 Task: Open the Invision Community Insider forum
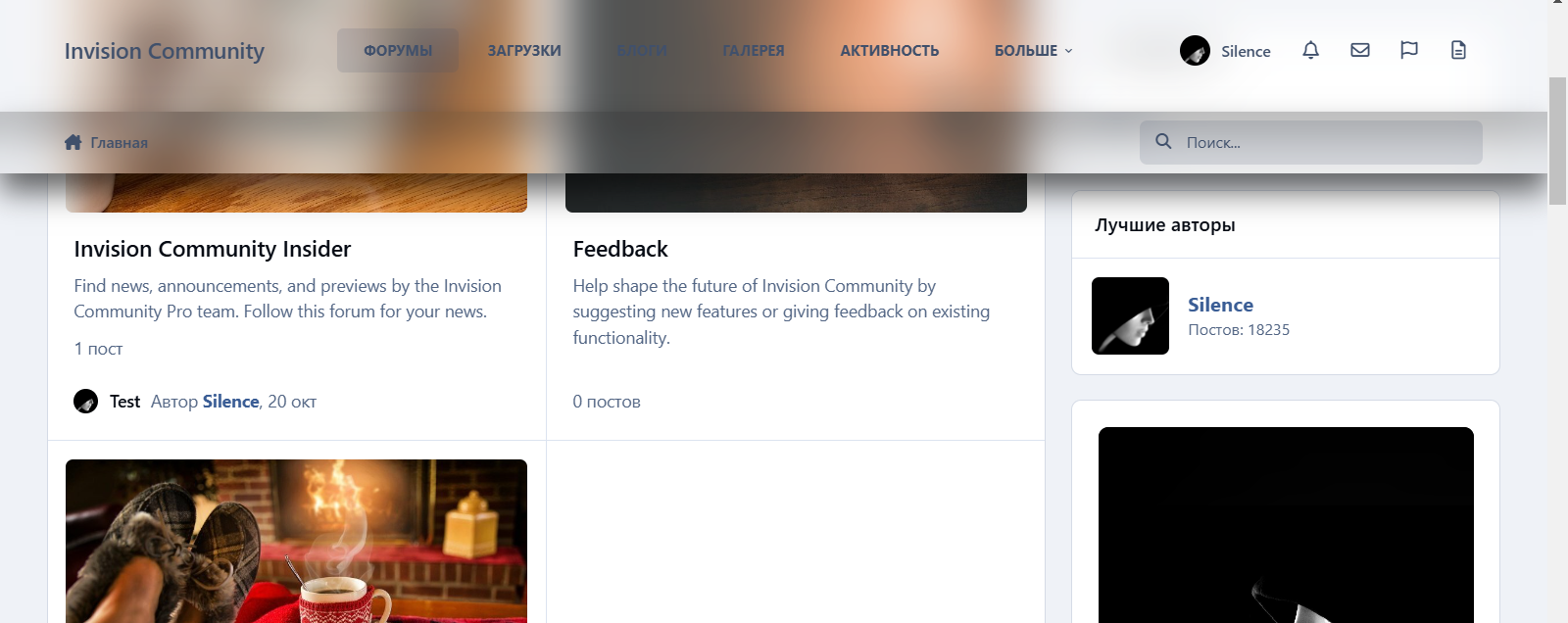213,249
